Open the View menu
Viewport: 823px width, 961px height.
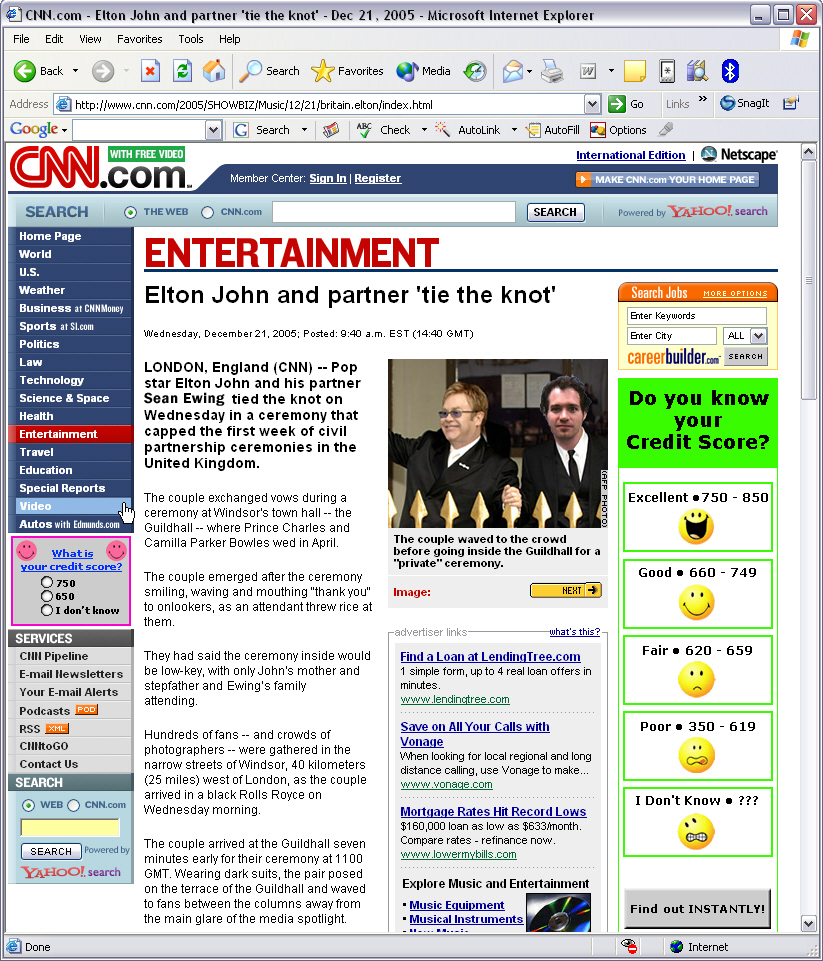point(90,39)
